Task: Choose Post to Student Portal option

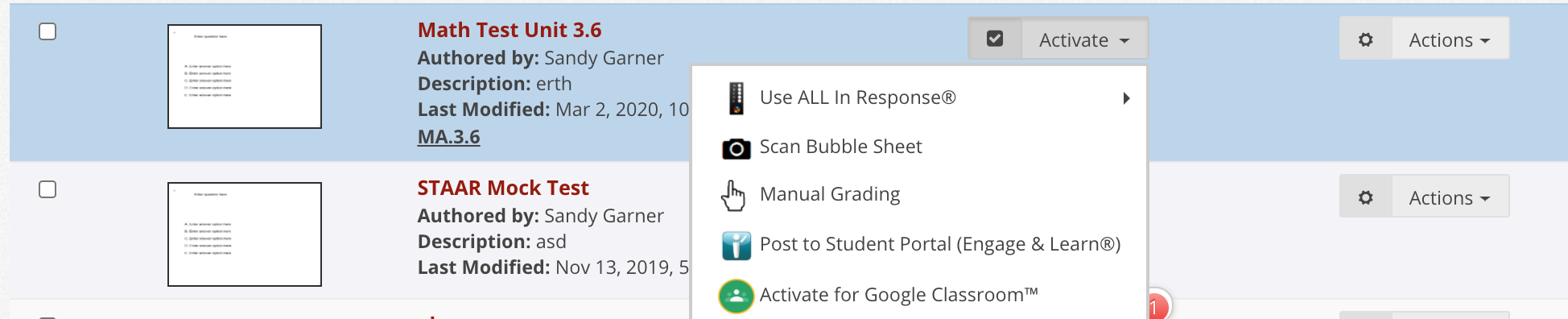Action: click(940, 244)
